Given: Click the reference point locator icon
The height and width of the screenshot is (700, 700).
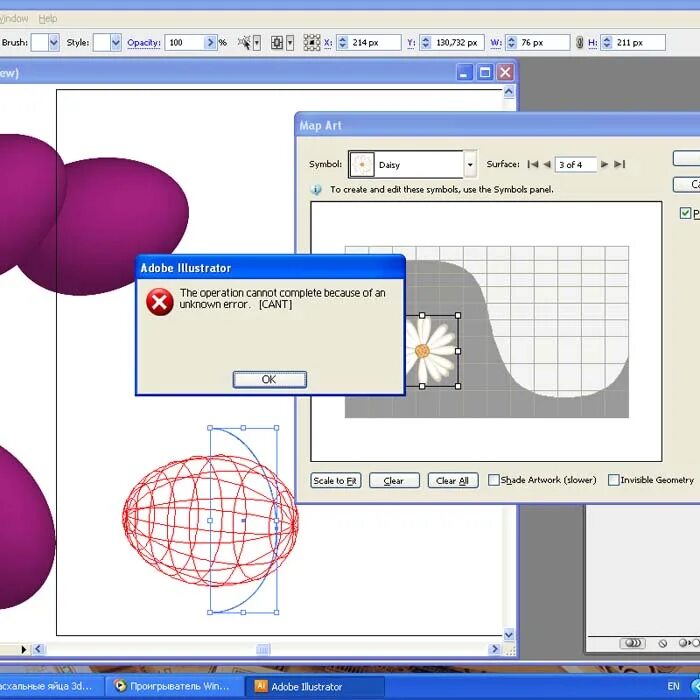Looking at the screenshot, I should (312, 43).
